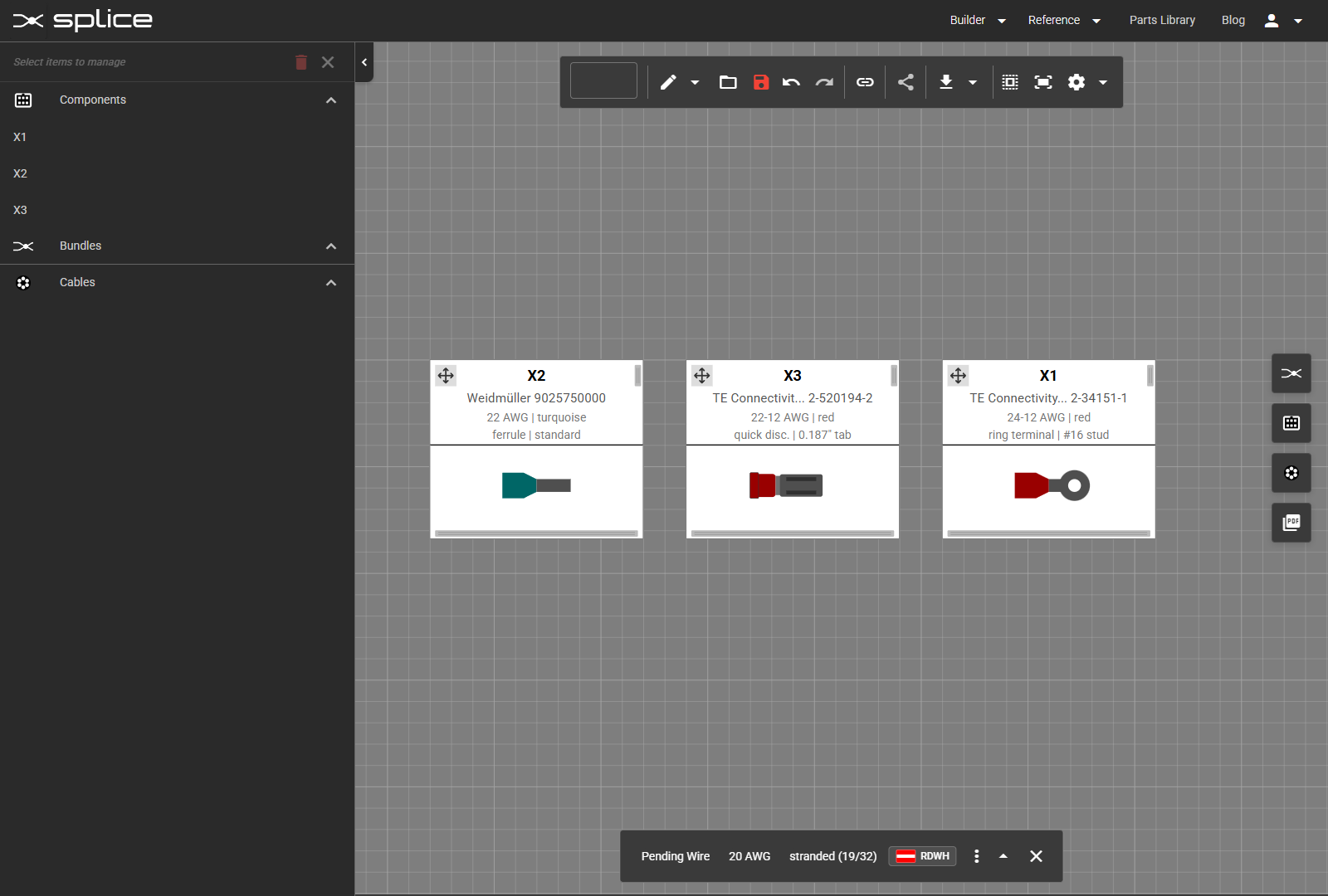
Task: Click the PDF export icon on right sidebar
Action: 1291,523
